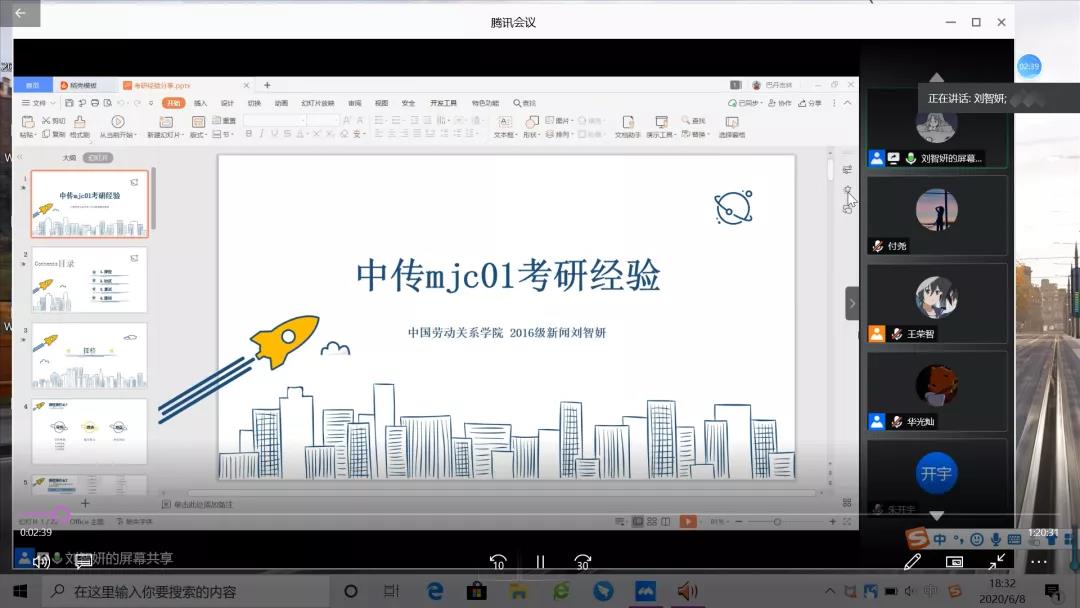Screen dimensions: 1080x608
Task: Open the player's more options ellipsis
Action: pos(1039,562)
